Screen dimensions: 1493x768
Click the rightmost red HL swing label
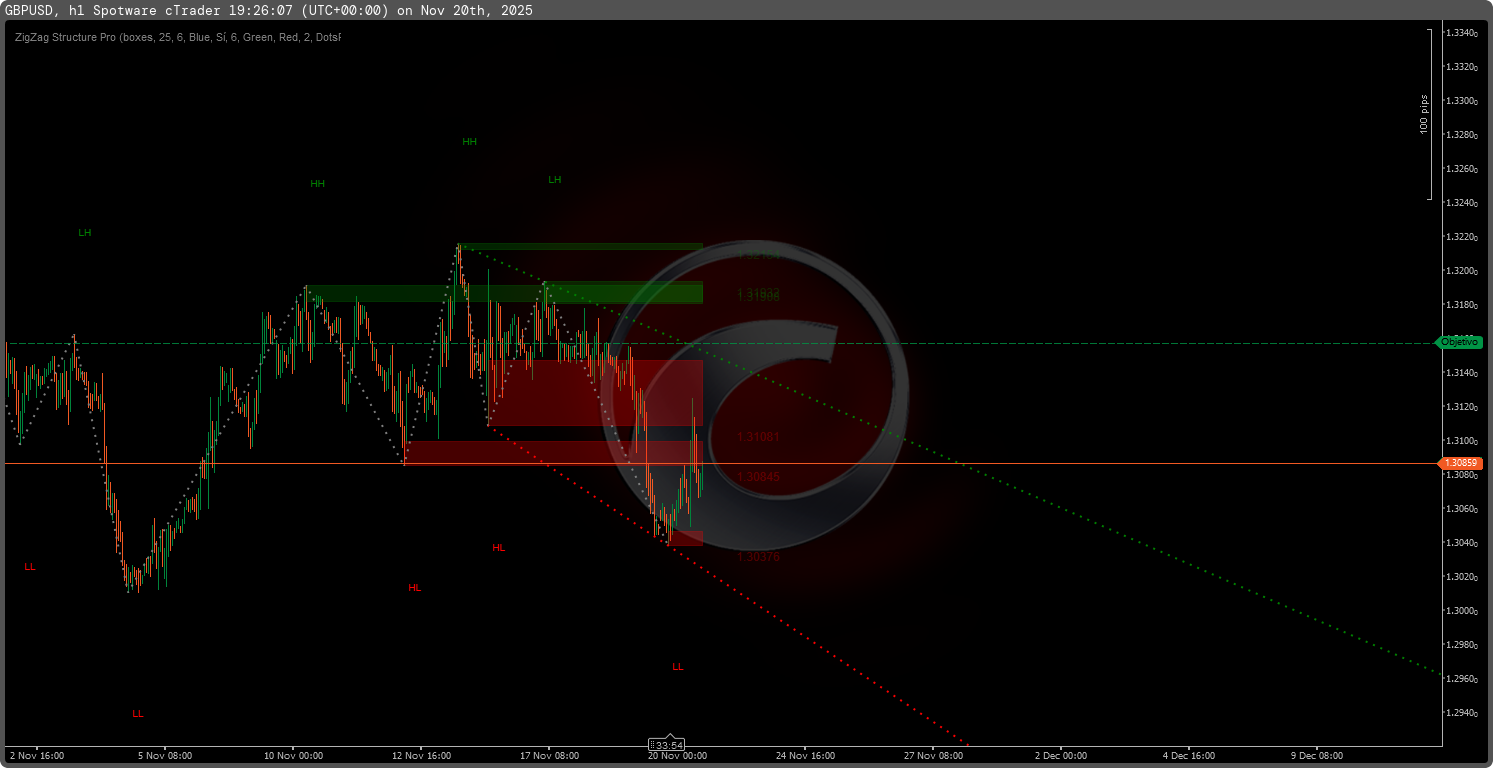(x=499, y=548)
